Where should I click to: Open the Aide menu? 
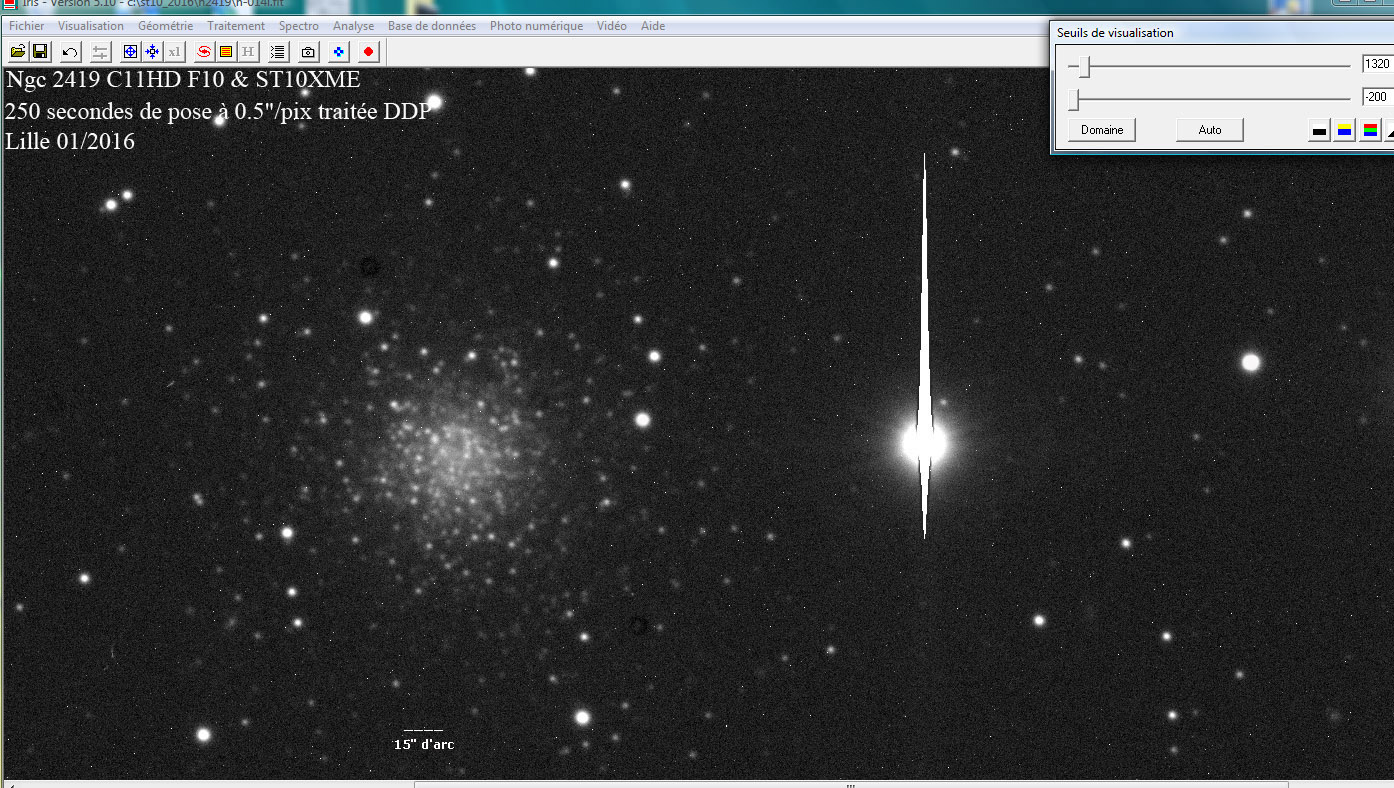pos(652,26)
